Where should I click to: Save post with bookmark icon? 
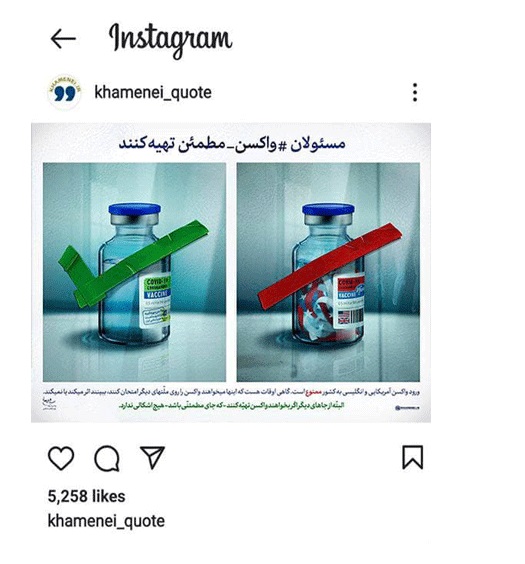(x=412, y=458)
